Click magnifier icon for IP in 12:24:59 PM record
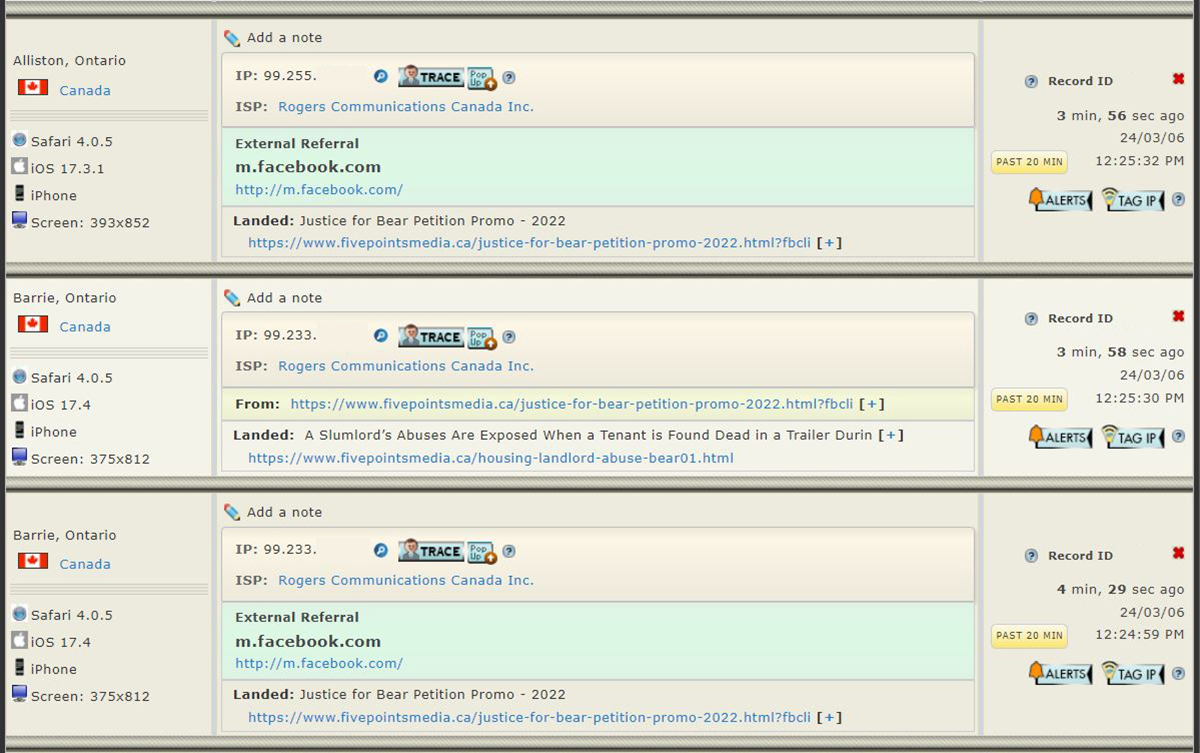Viewport: 1200px width, 753px height. pyautogui.click(x=381, y=551)
